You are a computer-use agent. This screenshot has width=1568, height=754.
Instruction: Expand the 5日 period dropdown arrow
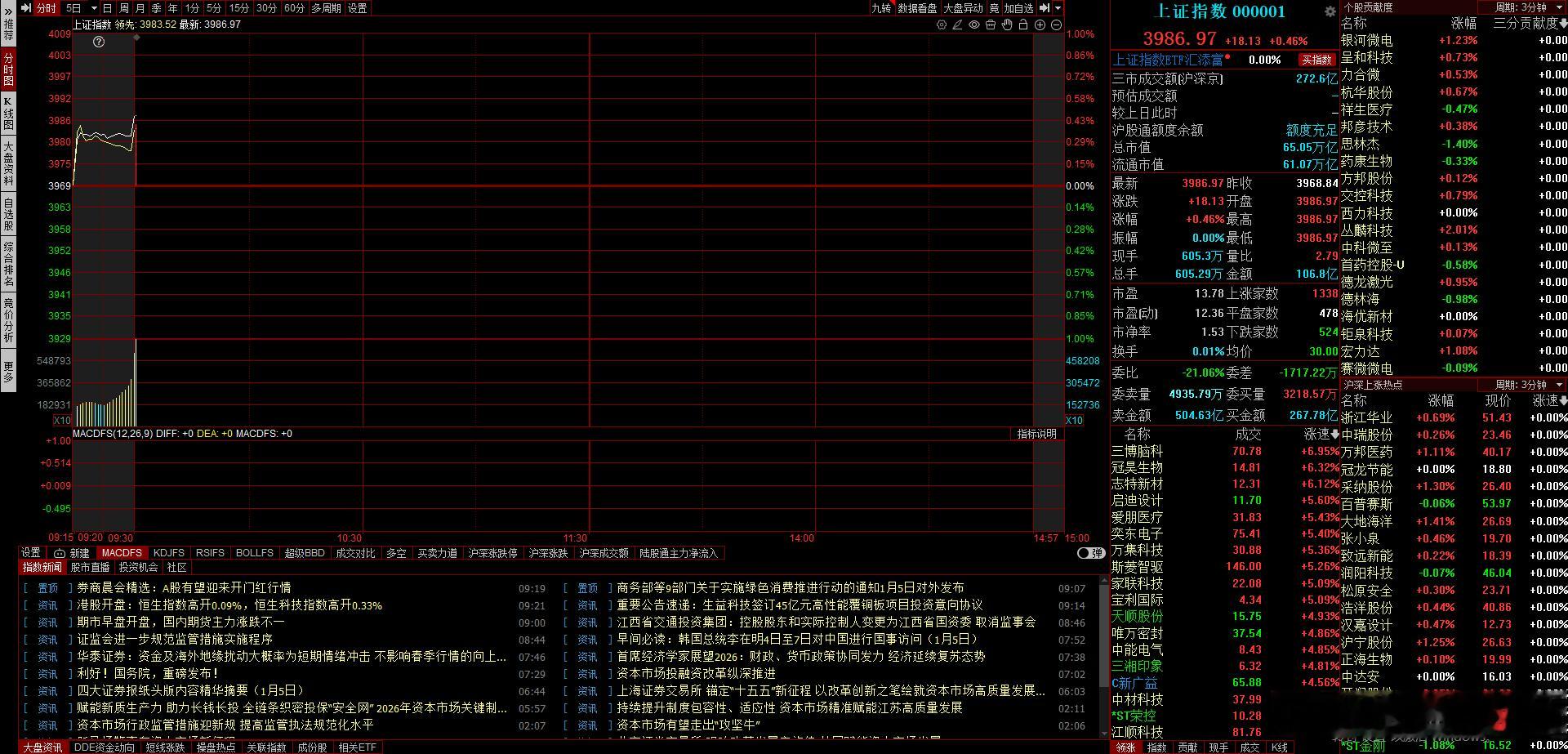(x=90, y=8)
